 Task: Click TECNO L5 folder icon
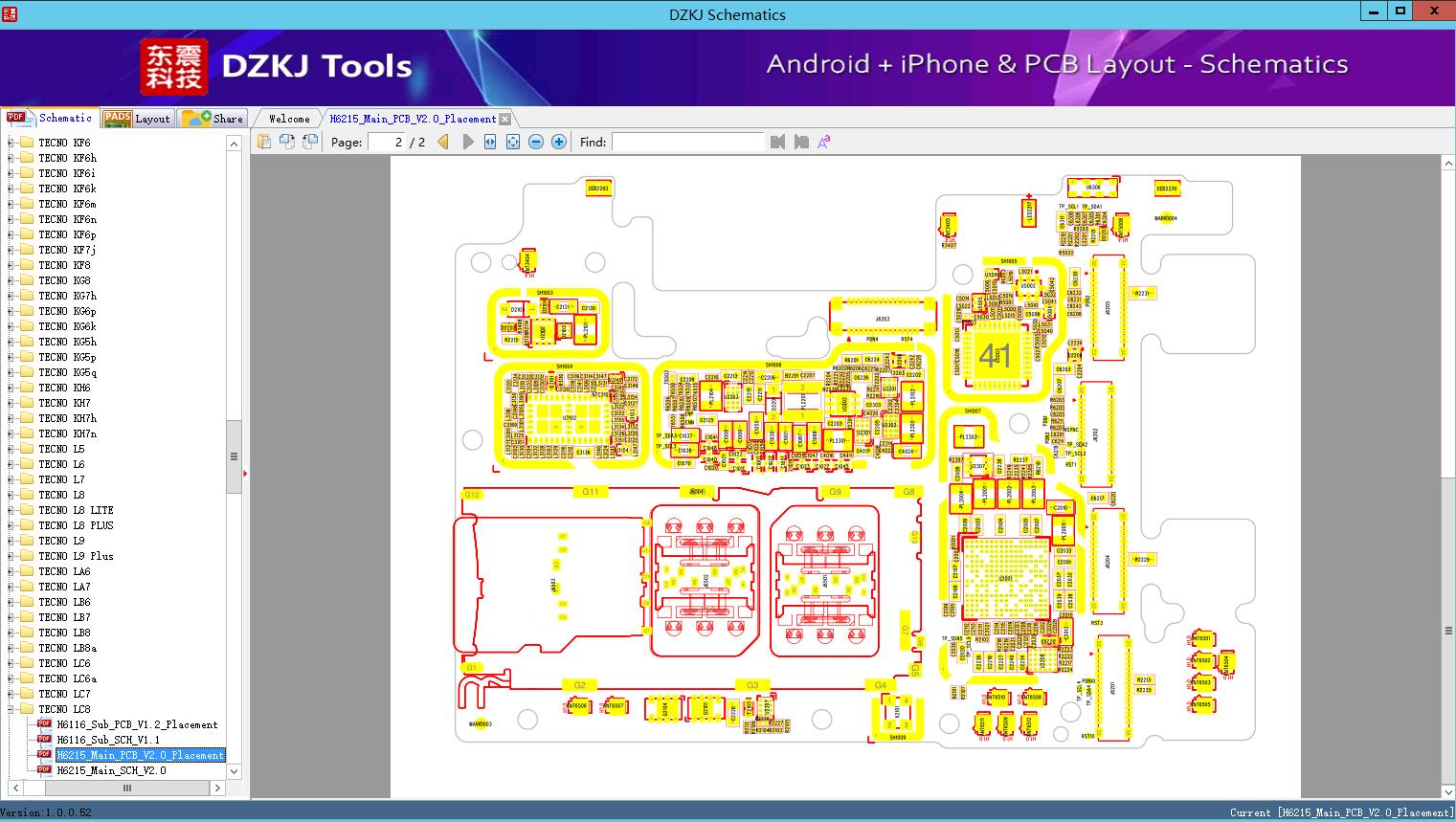(27, 449)
